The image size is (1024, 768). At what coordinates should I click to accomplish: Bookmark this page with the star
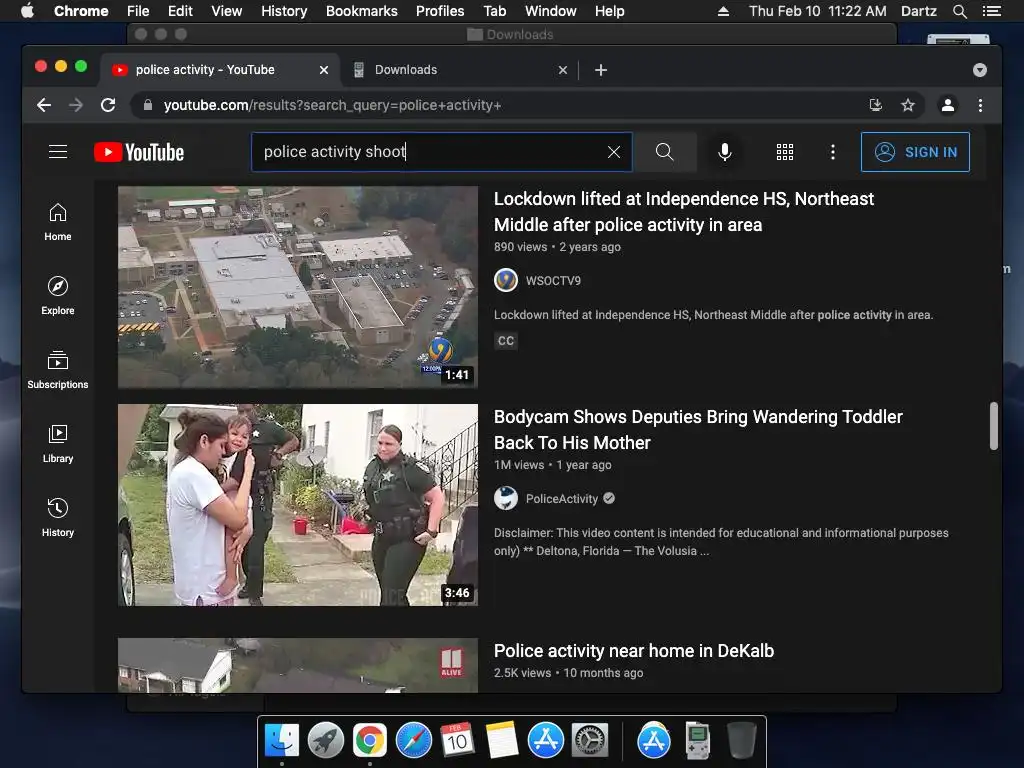click(x=908, y=105)
